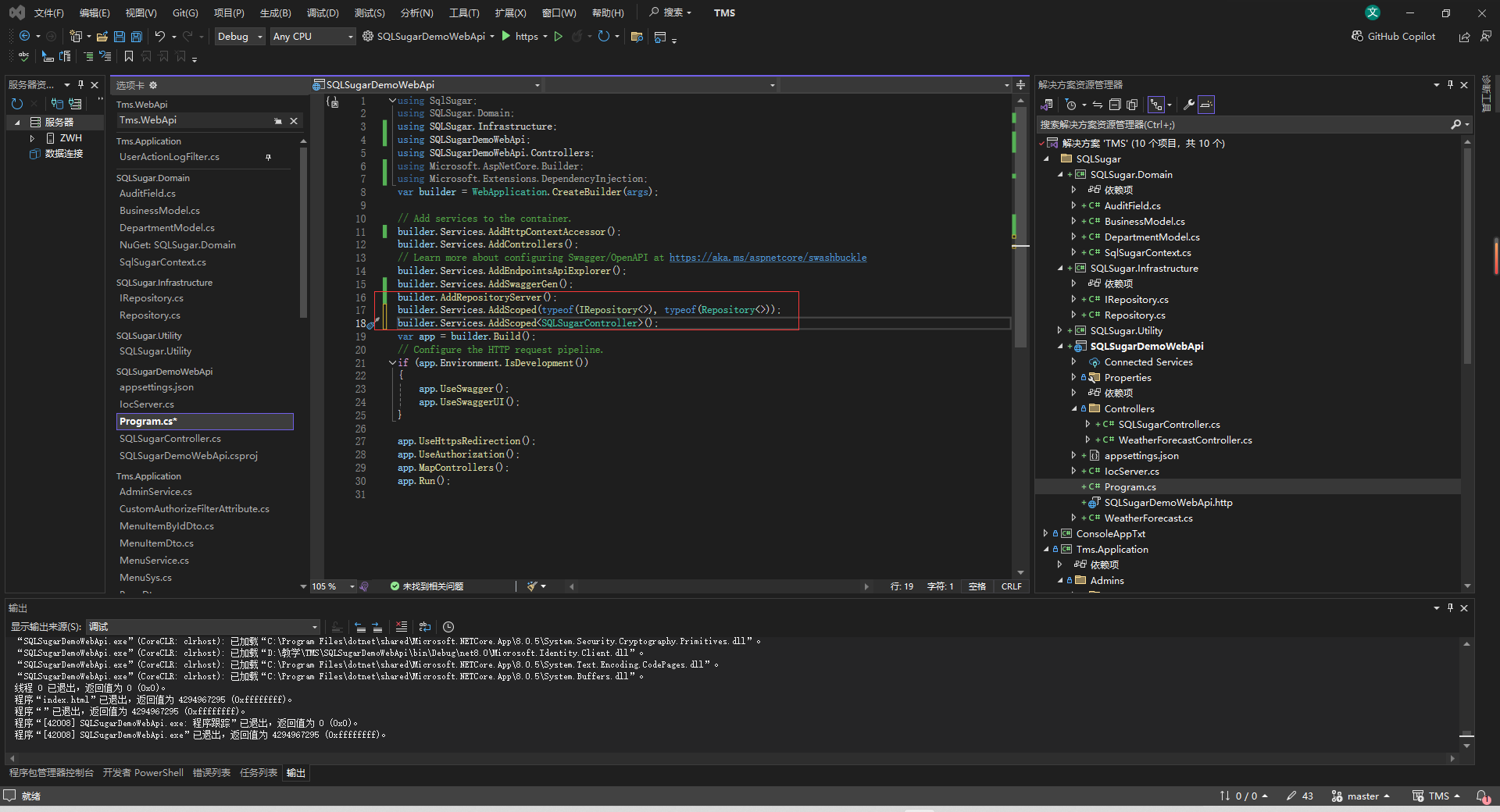Switch to the 开发者 PowerShell tab
Image resolution: width=1500 pixels, height=812 pixels.
pos(143,773)
